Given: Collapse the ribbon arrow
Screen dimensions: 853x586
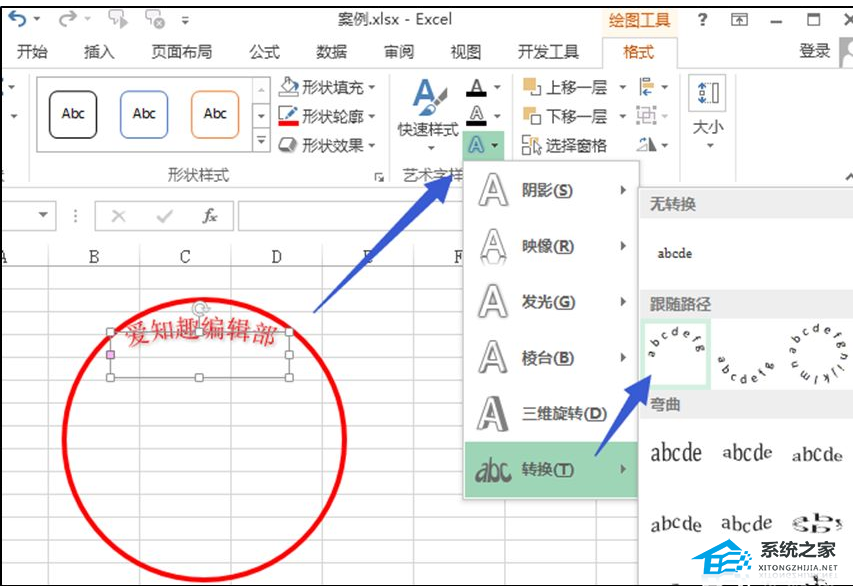Looking at the screenshot, I should [849, 177].
